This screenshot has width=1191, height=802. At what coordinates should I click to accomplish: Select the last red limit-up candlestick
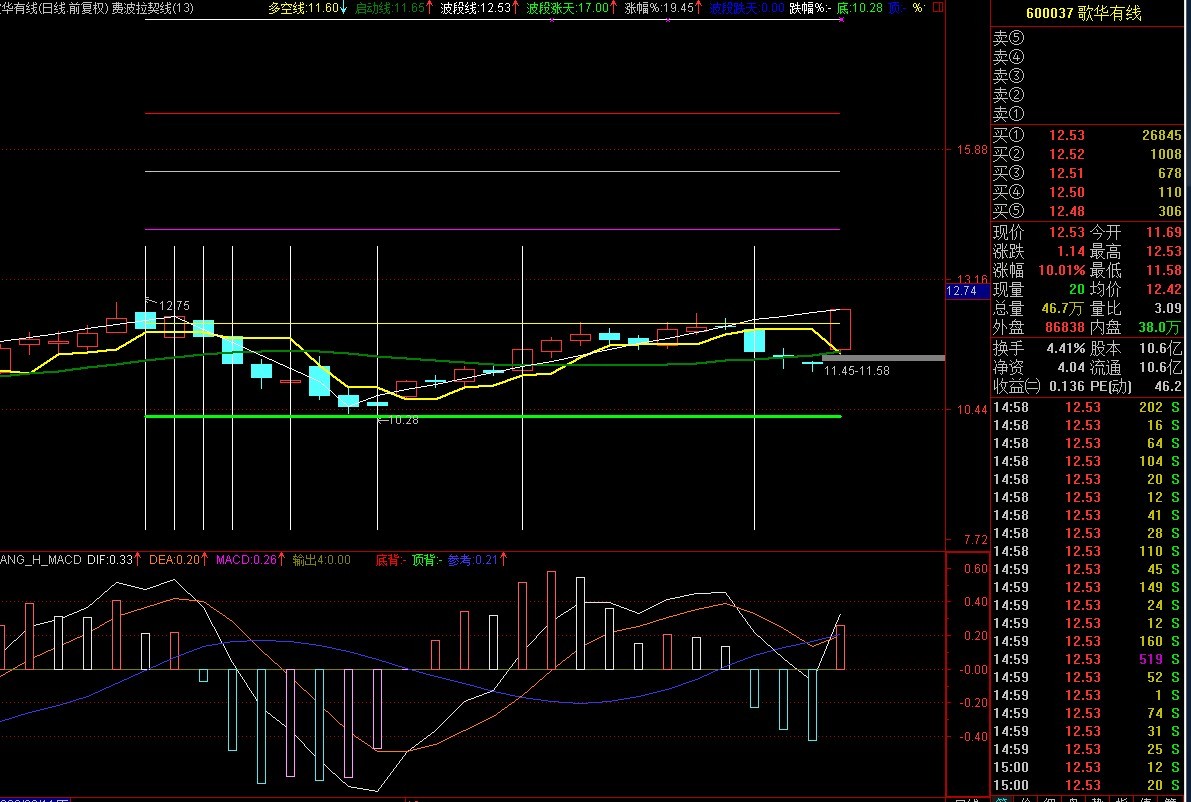tap(841, 329)
